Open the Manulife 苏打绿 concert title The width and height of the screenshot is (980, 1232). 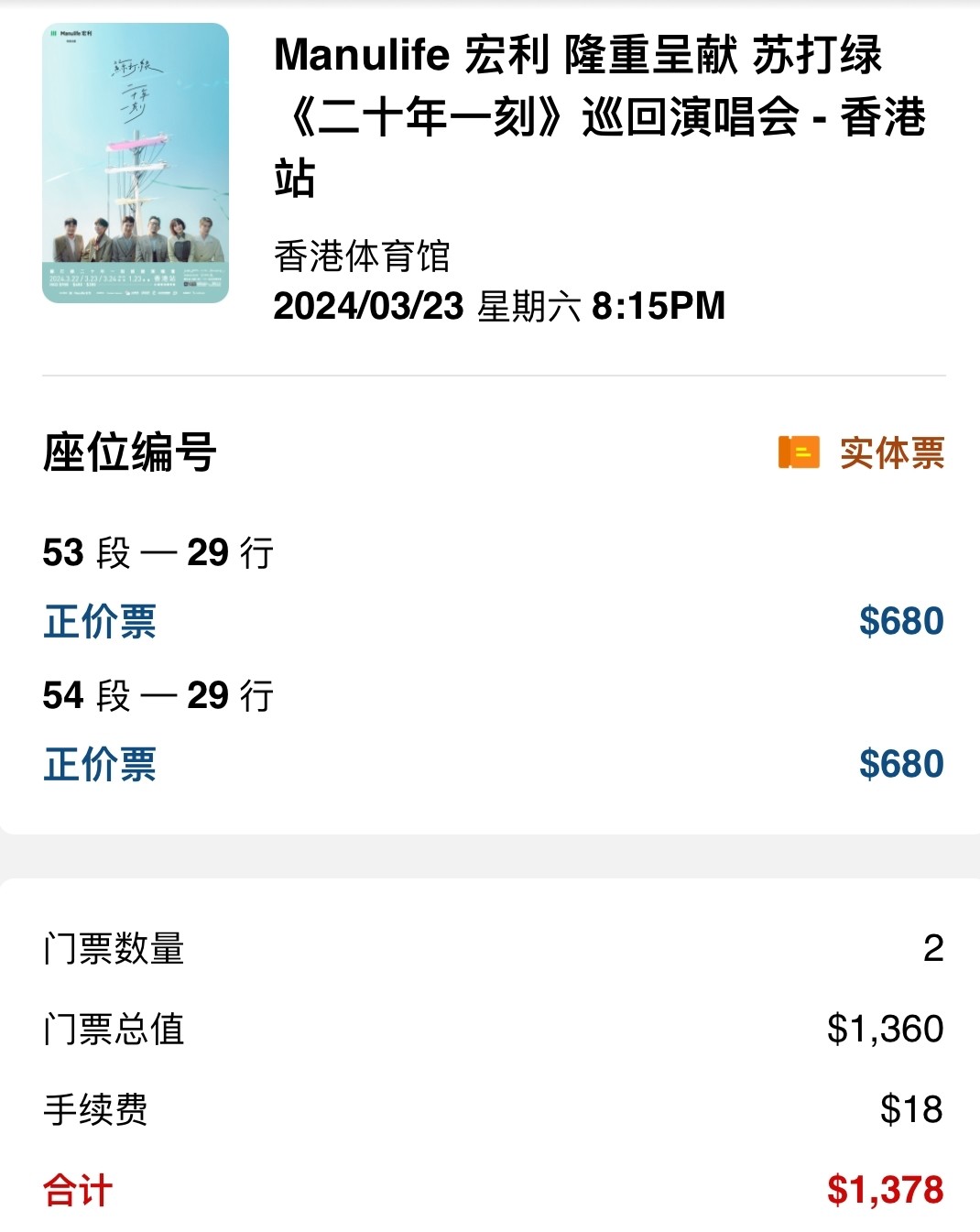(x=601, y=115)
